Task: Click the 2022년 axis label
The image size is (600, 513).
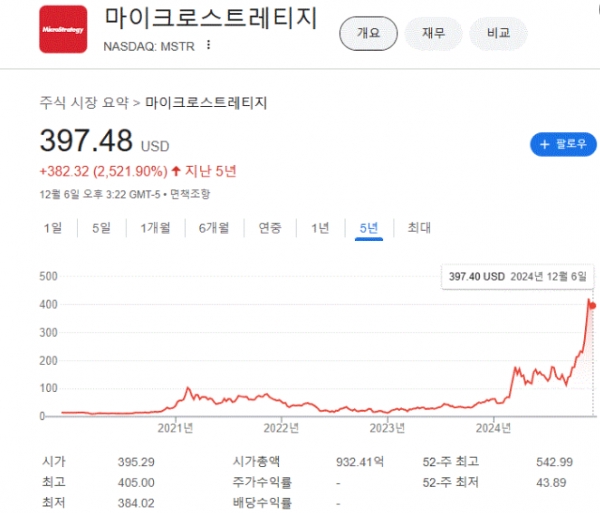Action: click(x=281, y=428)
